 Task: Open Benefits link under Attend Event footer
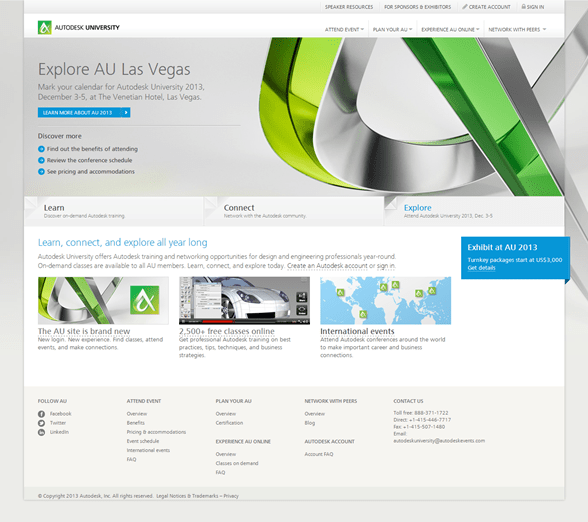[135, 423]
